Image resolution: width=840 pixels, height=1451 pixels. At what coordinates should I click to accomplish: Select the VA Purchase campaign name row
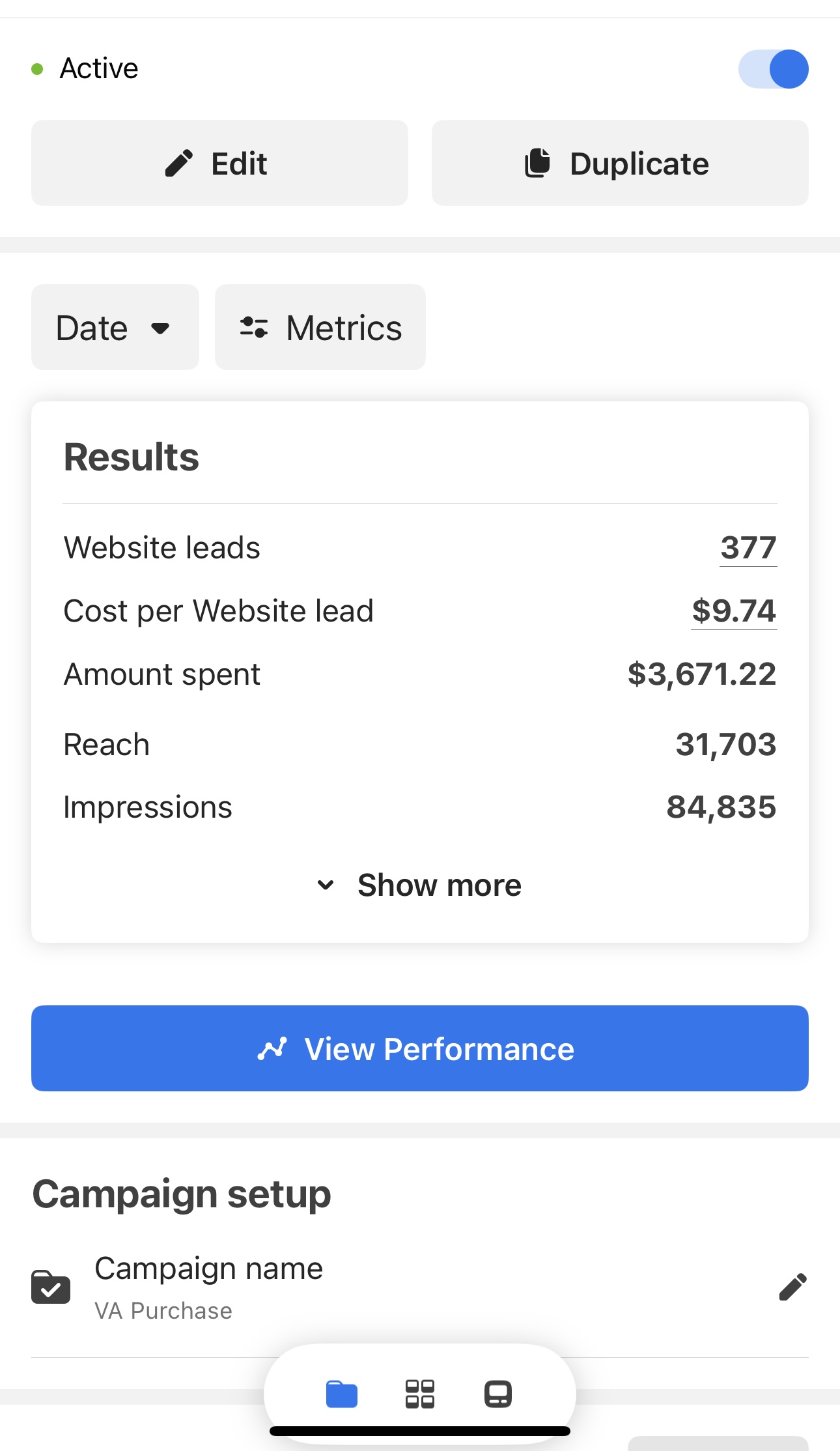point(420,1287)
